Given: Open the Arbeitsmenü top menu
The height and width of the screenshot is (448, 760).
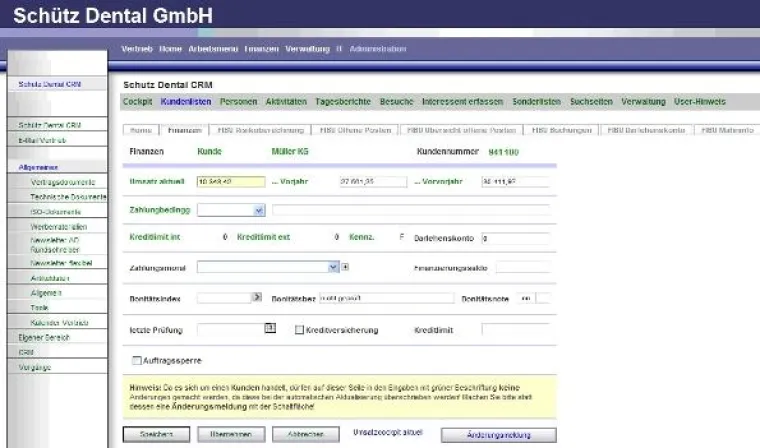Looking at the screenshot, I should [213, 49].
